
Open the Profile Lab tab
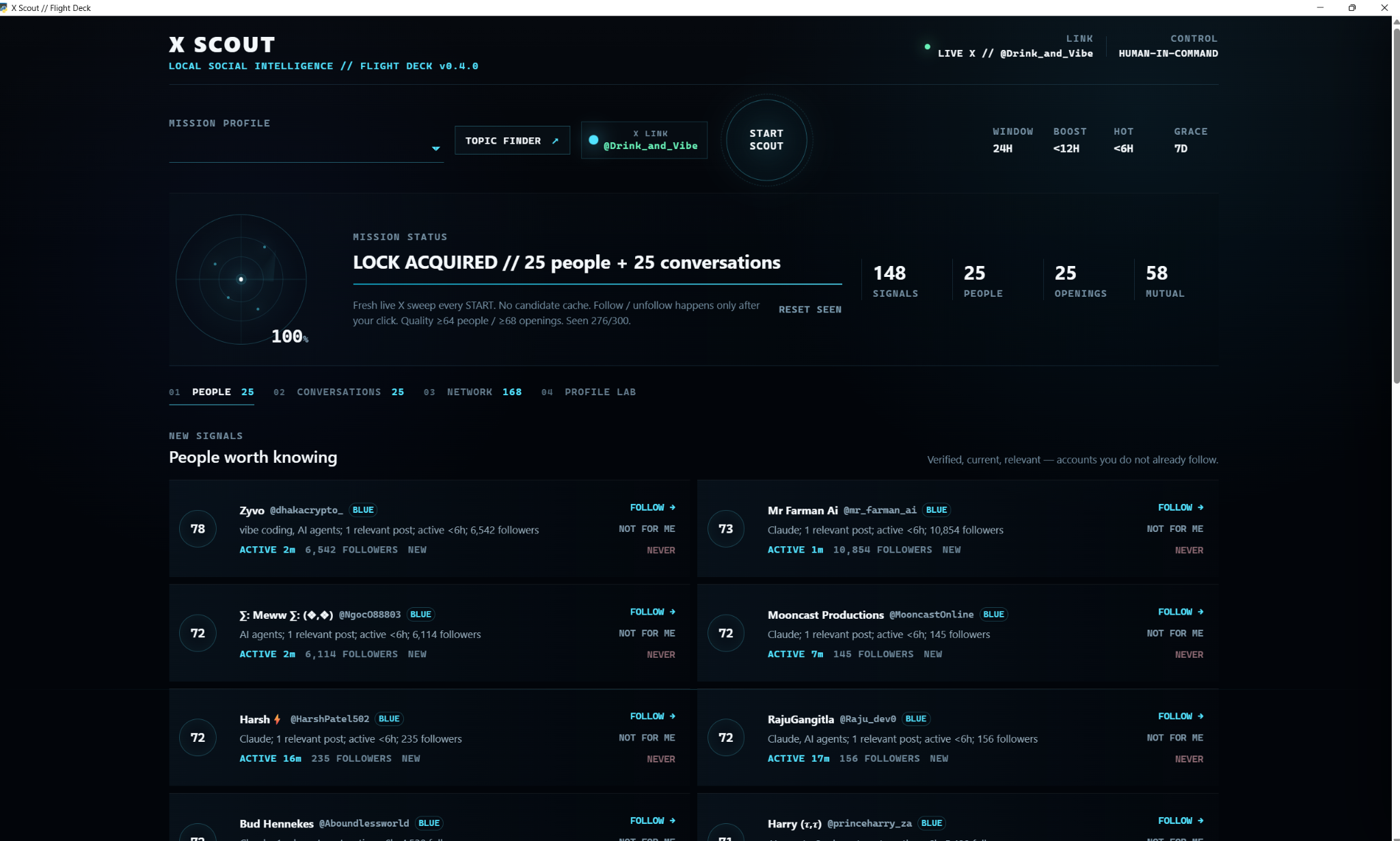[x=589, y=392]
